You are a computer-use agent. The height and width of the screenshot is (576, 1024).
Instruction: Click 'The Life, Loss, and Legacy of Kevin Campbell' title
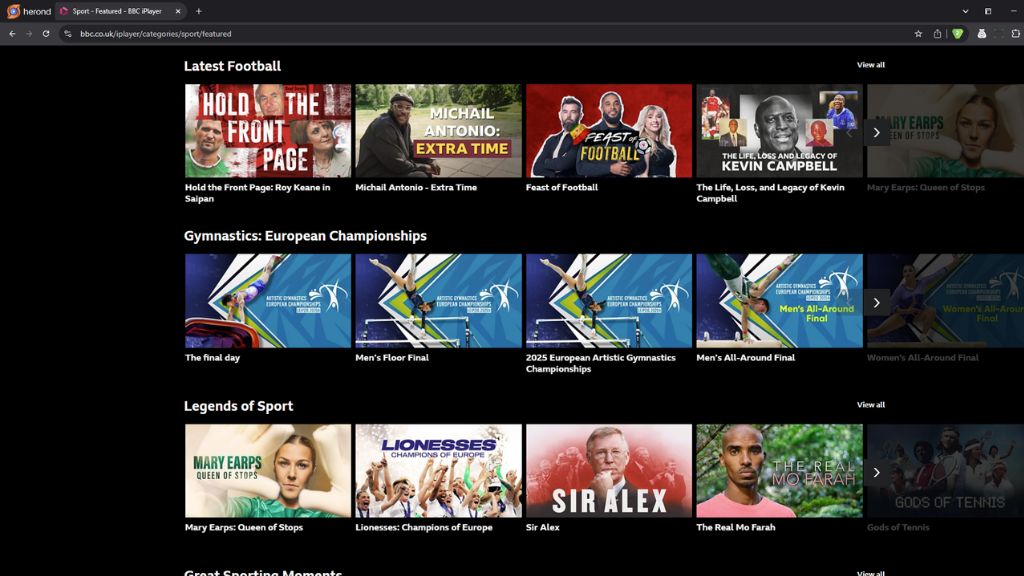[x=771, y=193]
